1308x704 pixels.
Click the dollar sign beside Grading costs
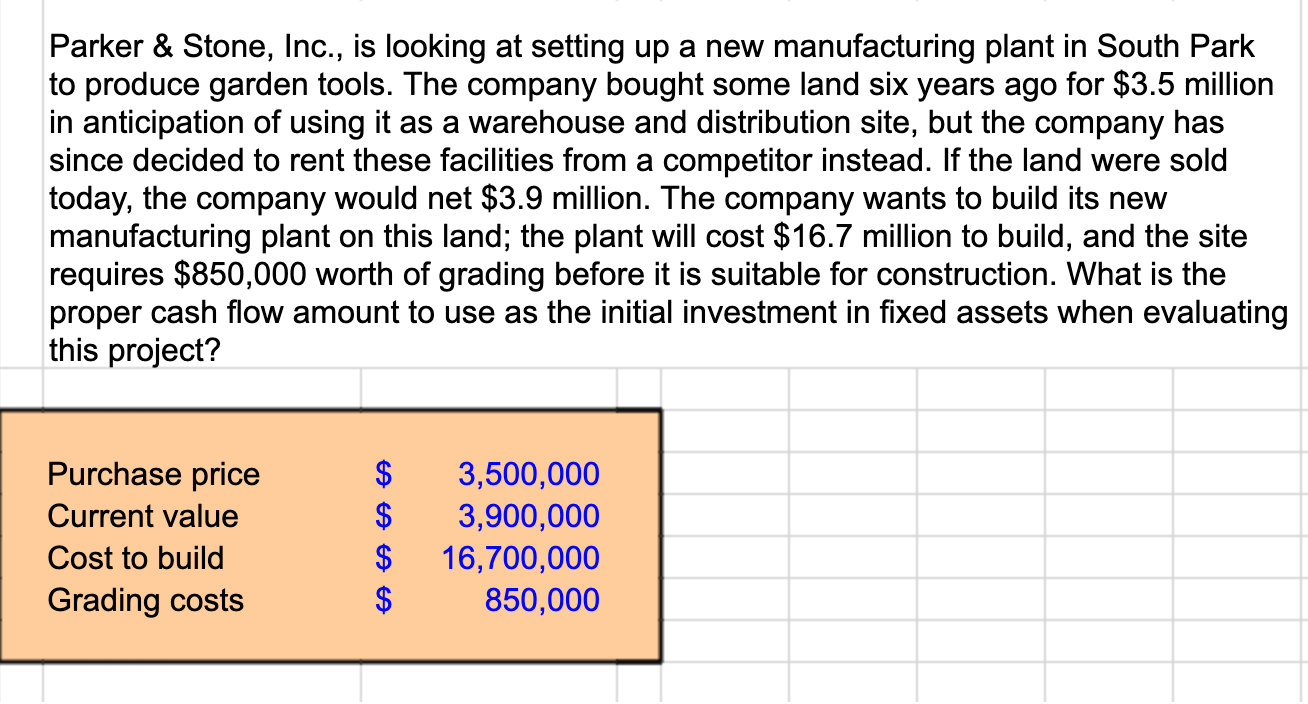click(x=382, y=600)
